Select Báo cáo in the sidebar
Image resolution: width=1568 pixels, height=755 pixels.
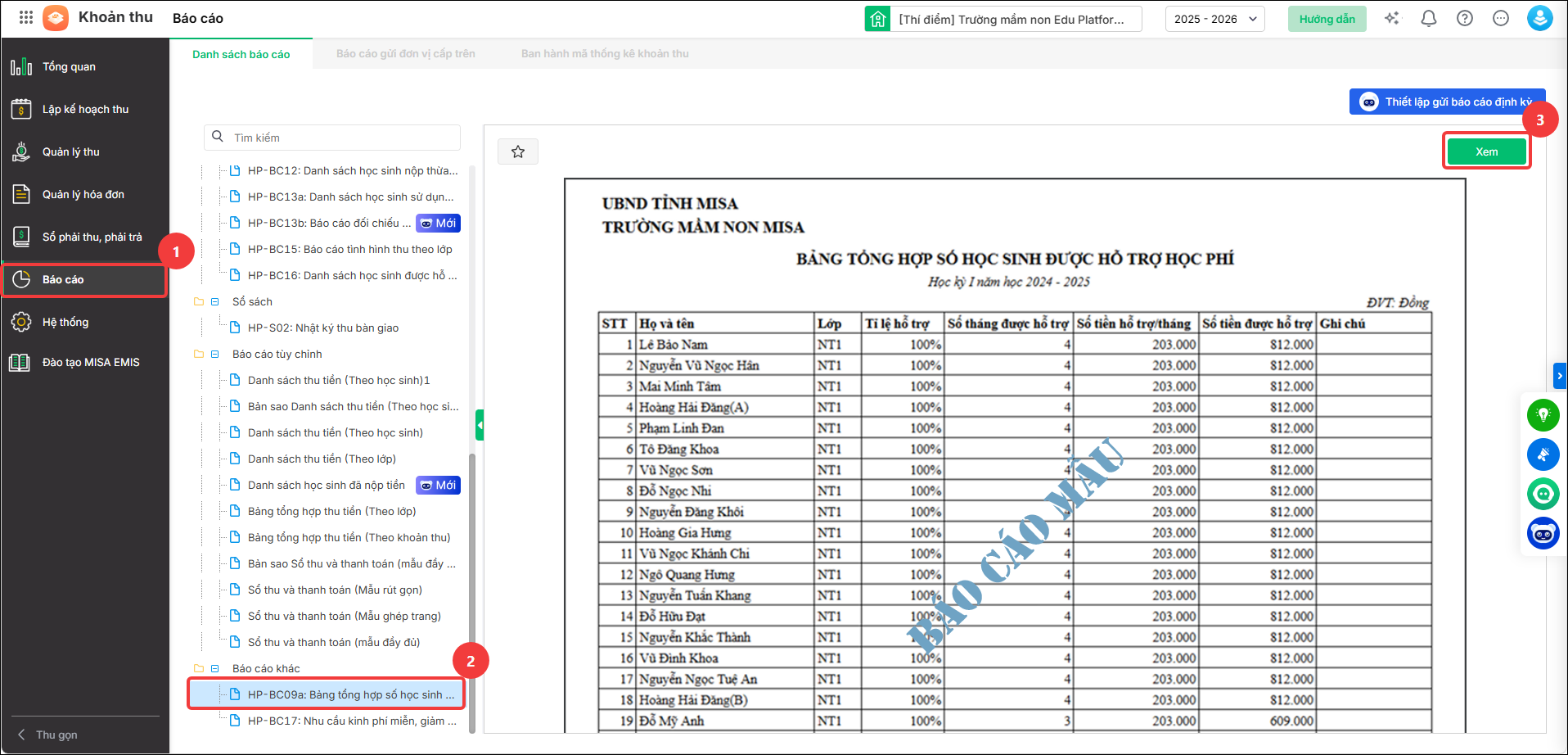[x=85, y=279]
